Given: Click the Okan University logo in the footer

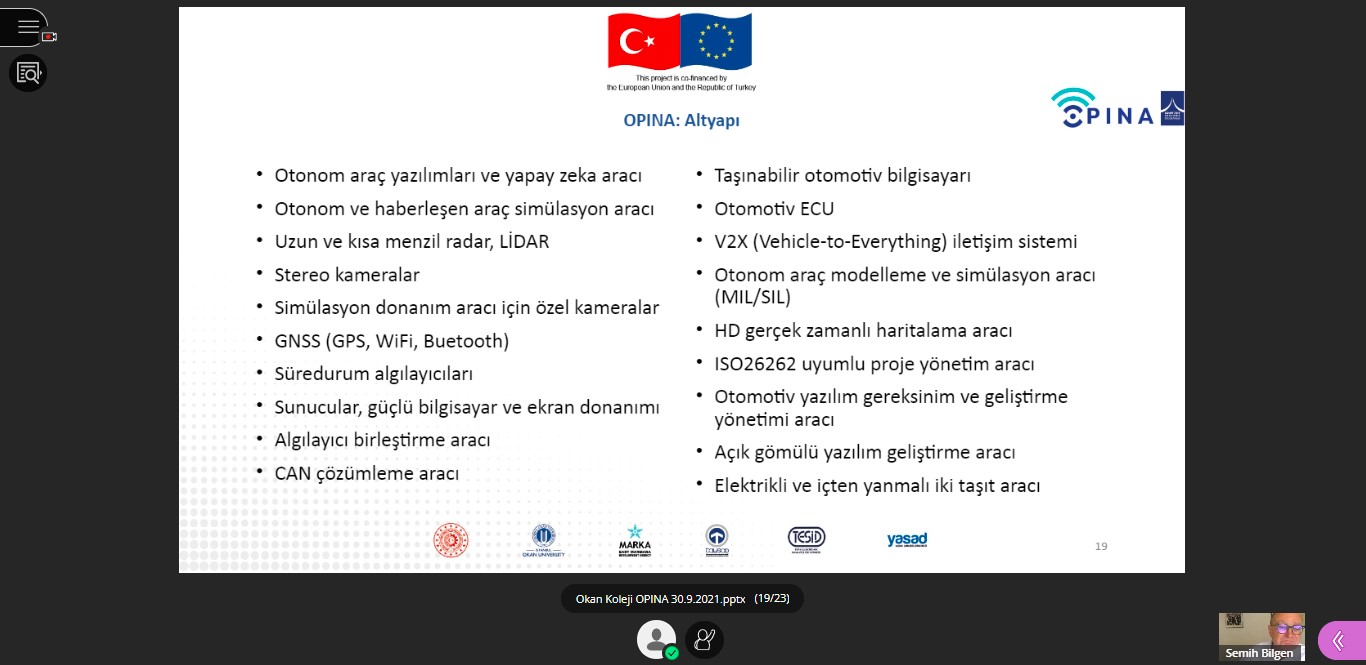Looking at the screenshot, I should [543, 540].
